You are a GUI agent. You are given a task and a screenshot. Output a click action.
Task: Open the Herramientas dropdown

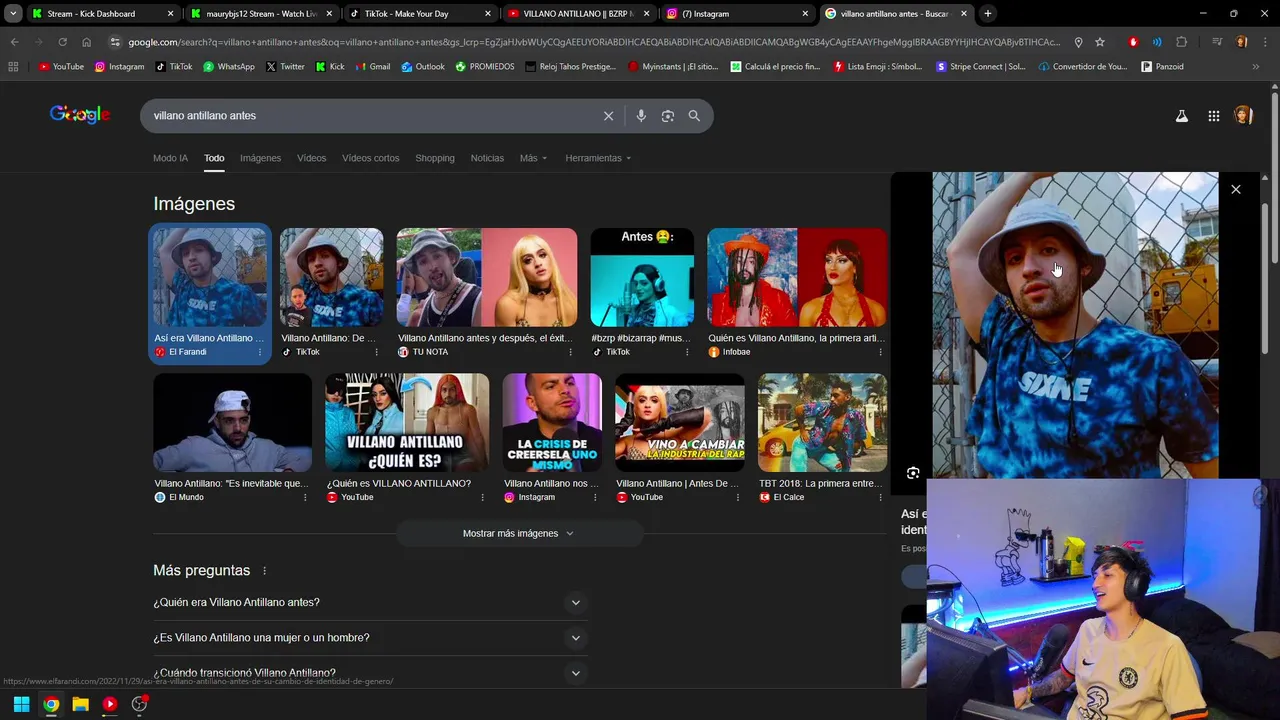pos(598,158)
